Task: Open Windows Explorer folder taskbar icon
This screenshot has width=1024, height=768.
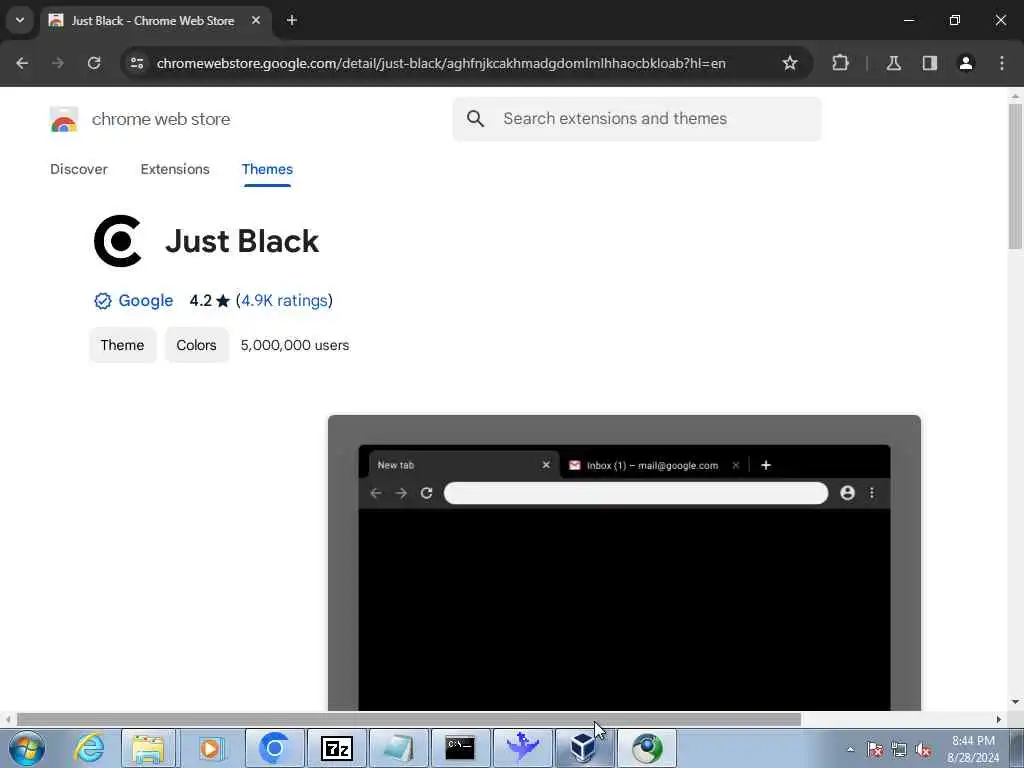Action: click(150, 748)
